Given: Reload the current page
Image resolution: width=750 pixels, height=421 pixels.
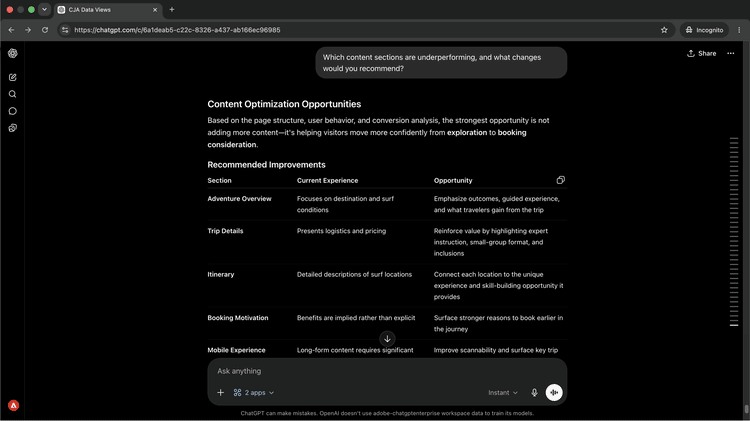Looking at the screenshot, I should point(45,30).
